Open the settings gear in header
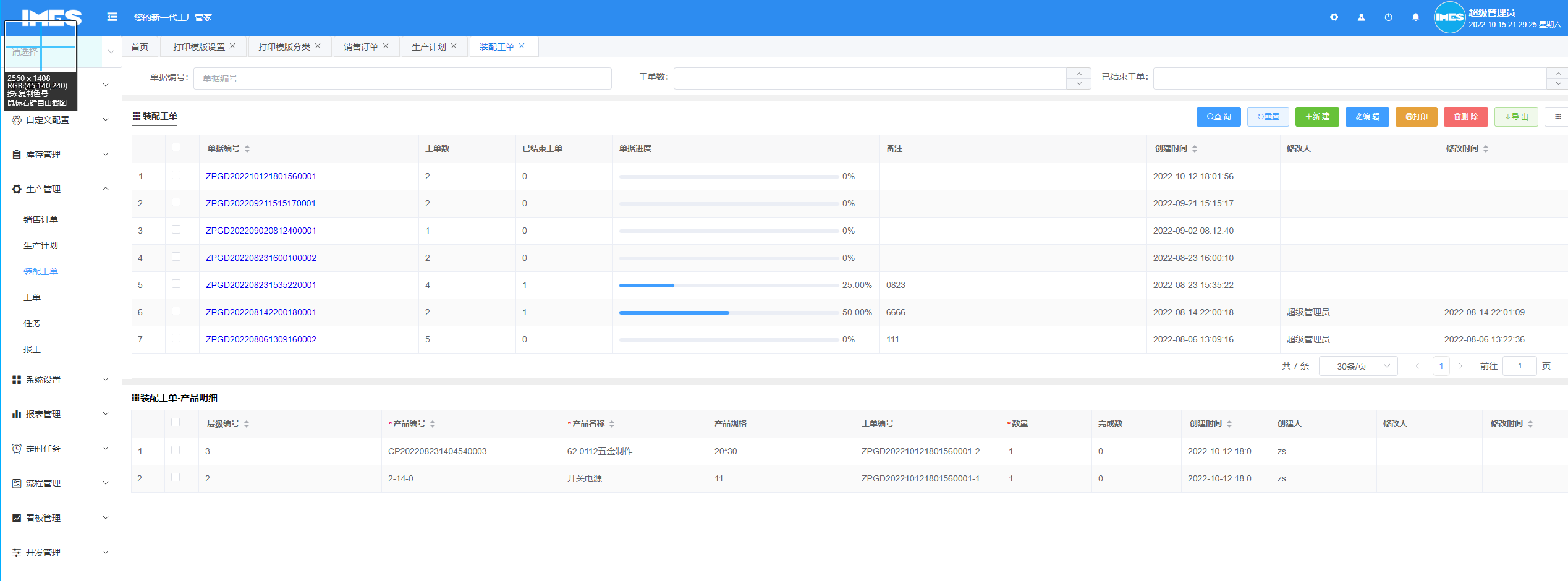This screenshot has height=581, width=1568. (1334, 17)
